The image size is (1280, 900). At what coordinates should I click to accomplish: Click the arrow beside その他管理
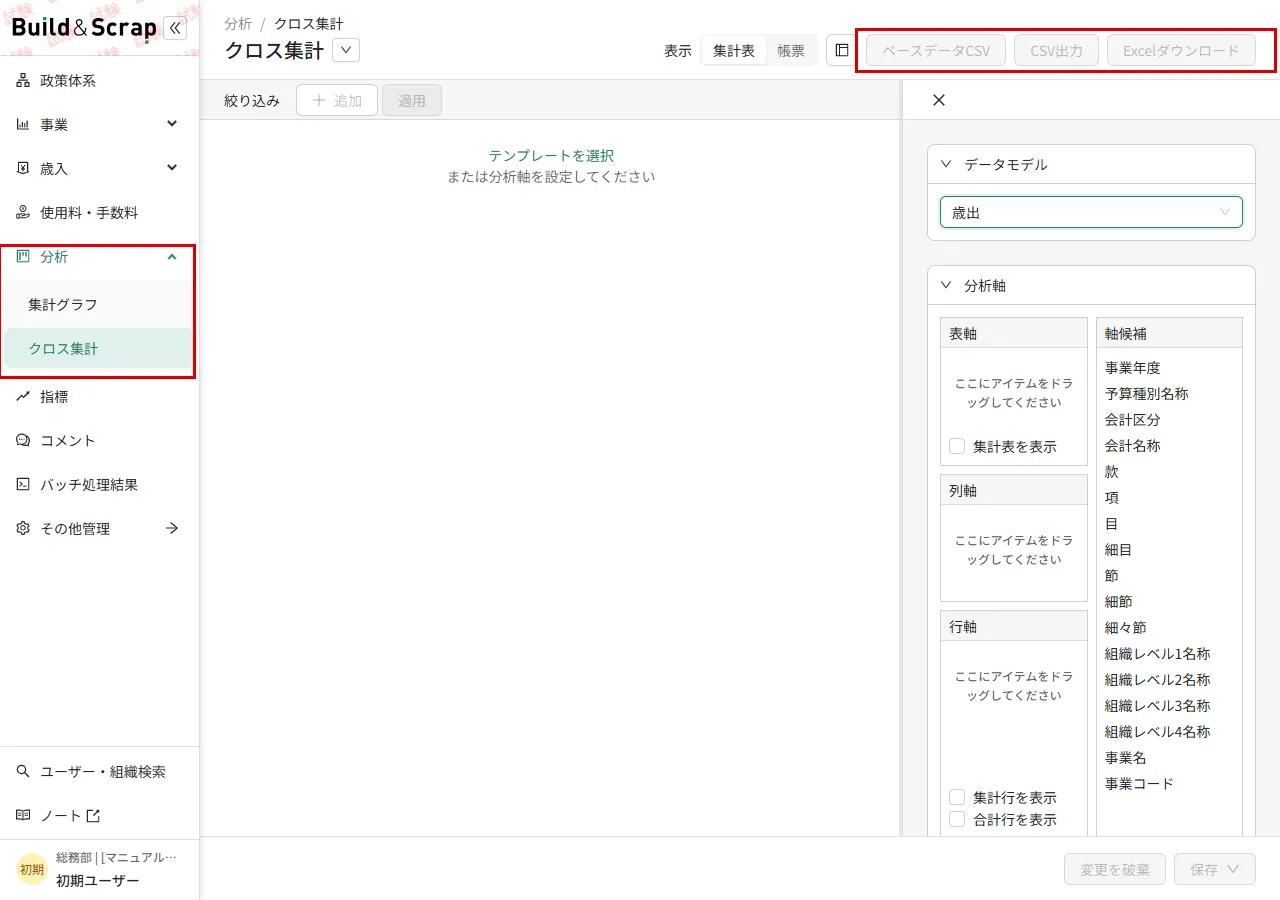coord(172,529)
